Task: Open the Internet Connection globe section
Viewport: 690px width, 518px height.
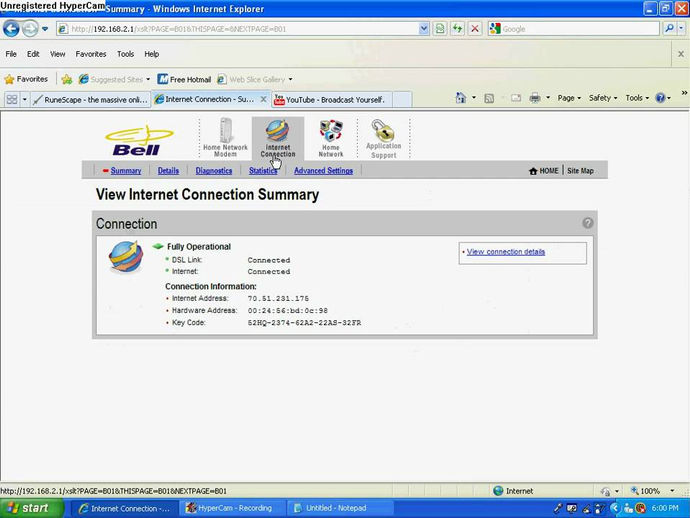Action: [x=278, y=138]
